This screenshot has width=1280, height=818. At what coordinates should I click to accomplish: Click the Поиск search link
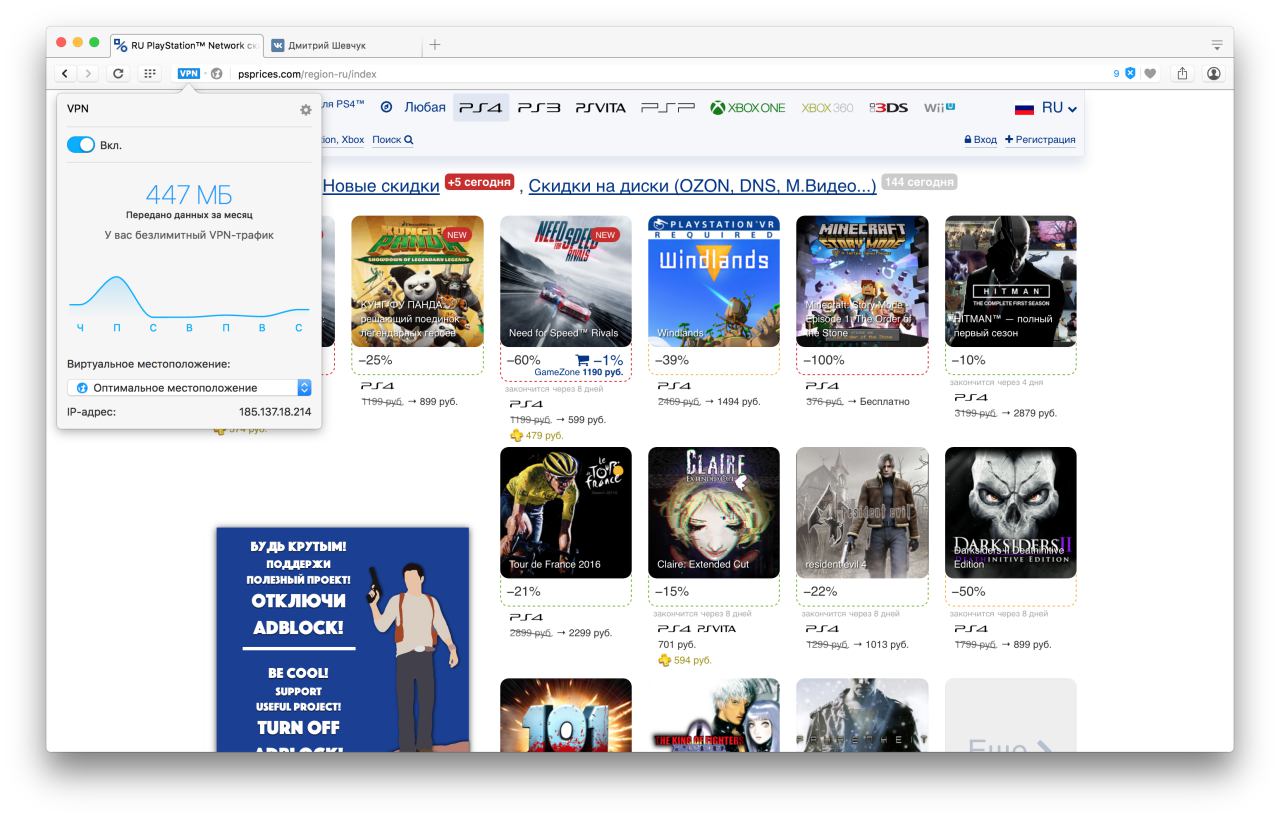(392, 140)
